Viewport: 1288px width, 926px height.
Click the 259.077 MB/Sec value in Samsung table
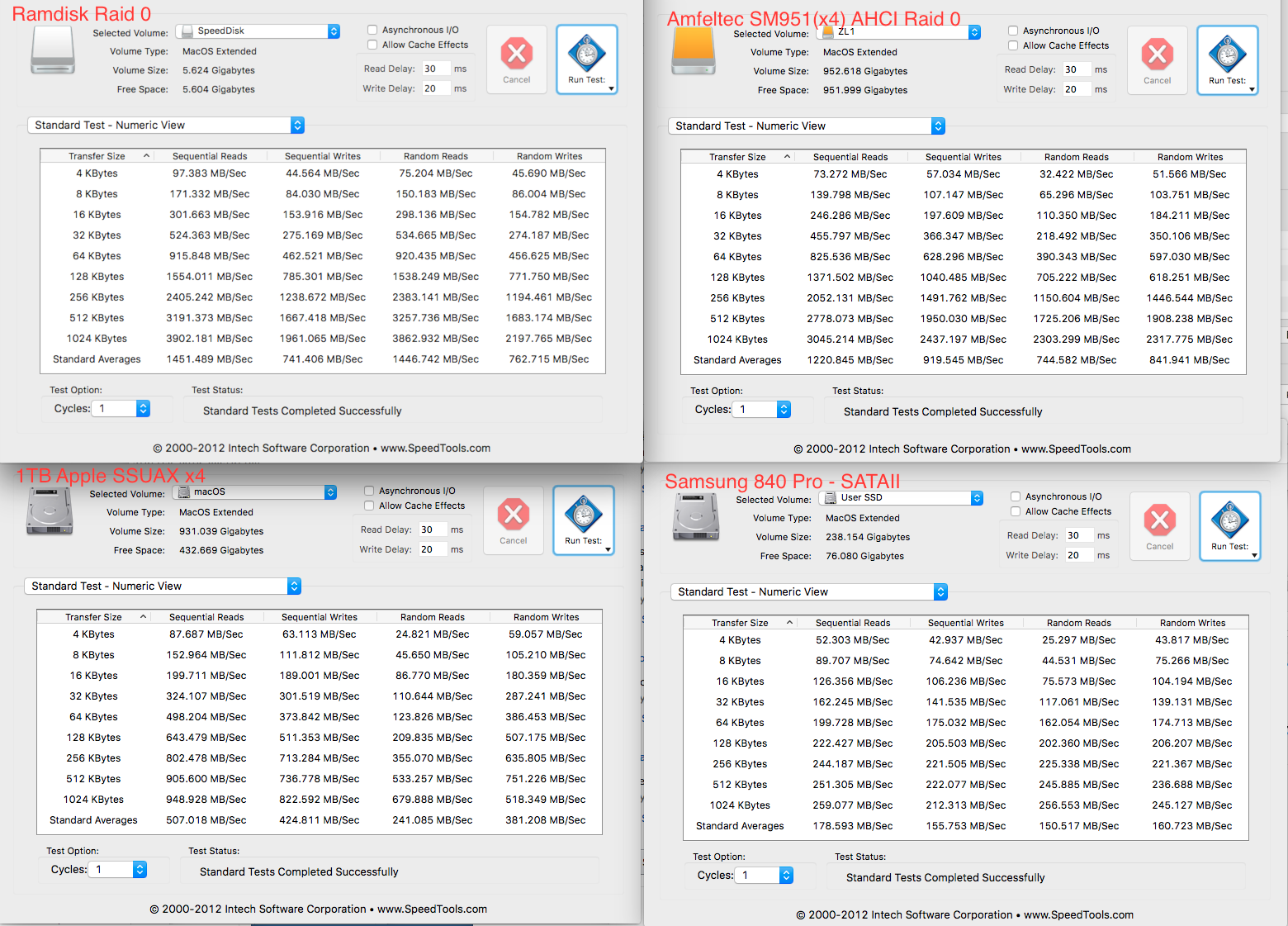coord(853,805)
